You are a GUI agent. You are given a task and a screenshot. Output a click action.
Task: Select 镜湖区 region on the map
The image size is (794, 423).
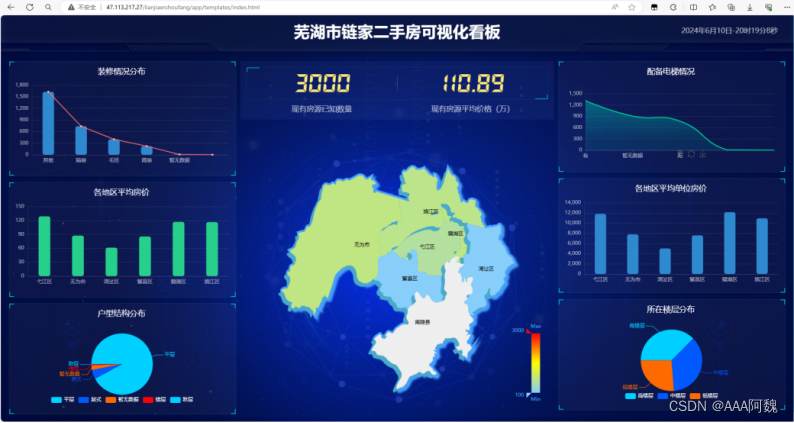[x=455, y=233]
